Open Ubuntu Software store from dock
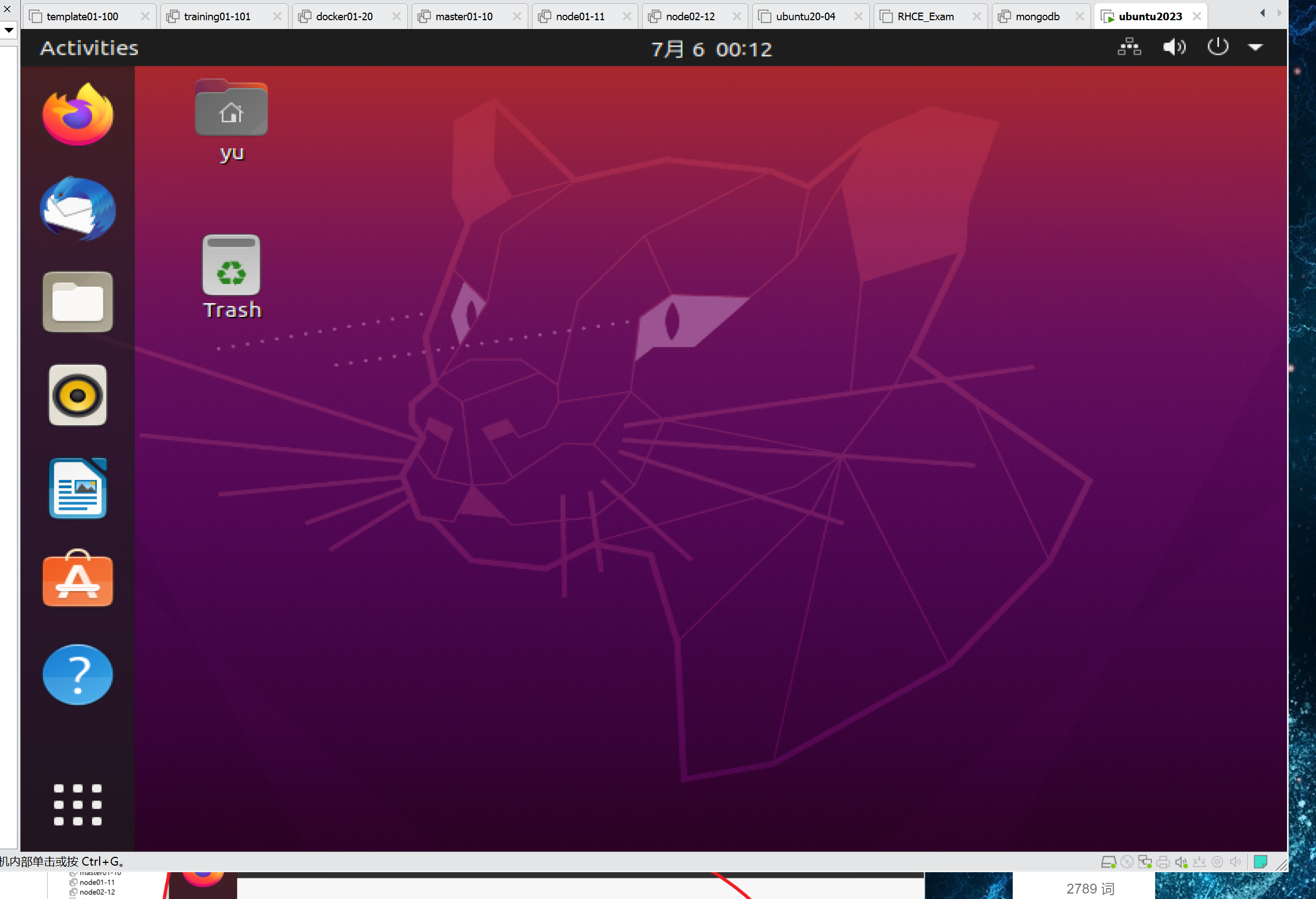1316x899 pixels. (x=78, y=578)
